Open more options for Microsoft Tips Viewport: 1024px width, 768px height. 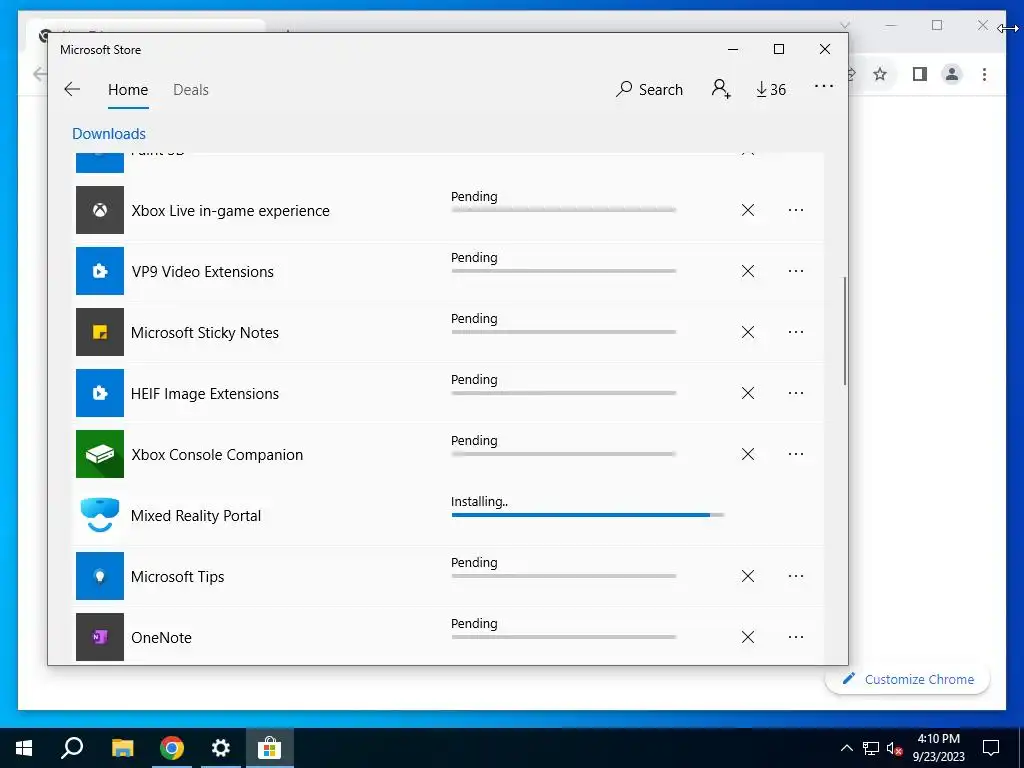tap(795, 576)
